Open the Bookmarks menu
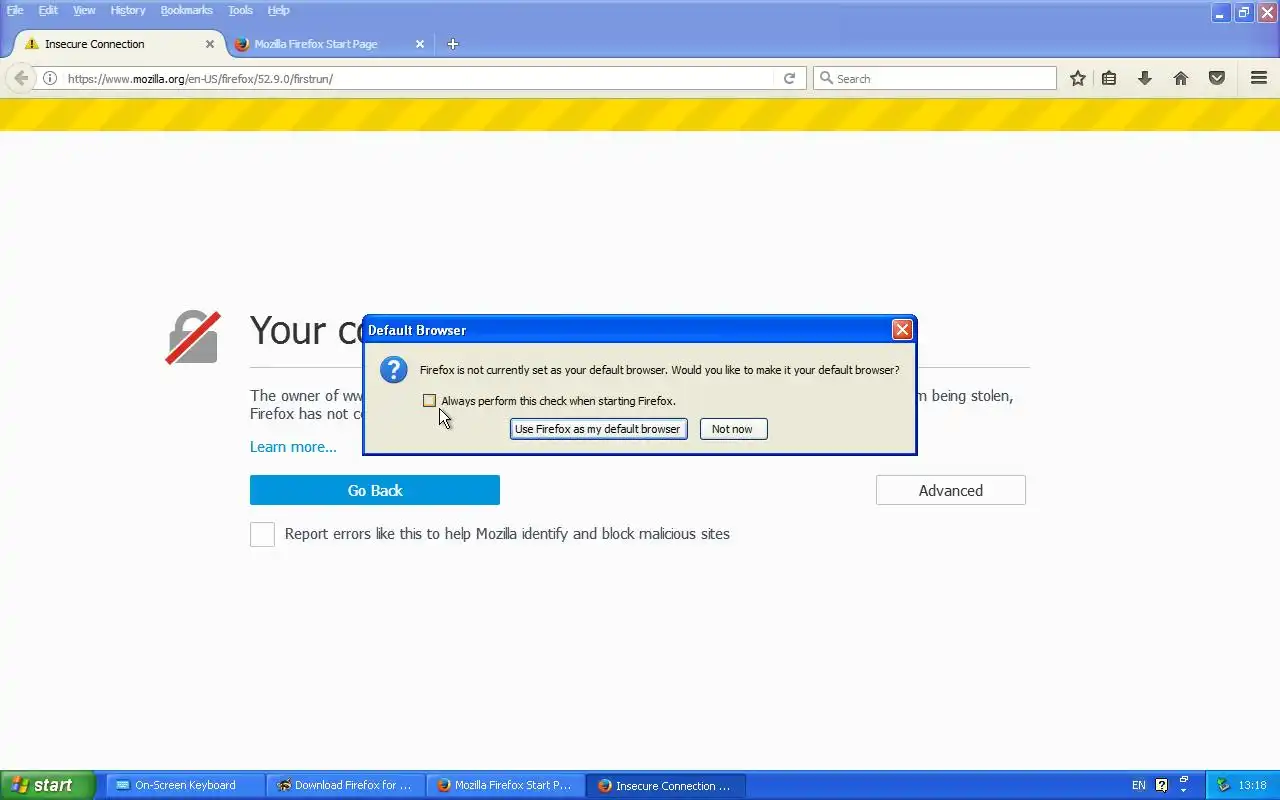This screenshot has height=800, width=1280. (x=187, y=10)
